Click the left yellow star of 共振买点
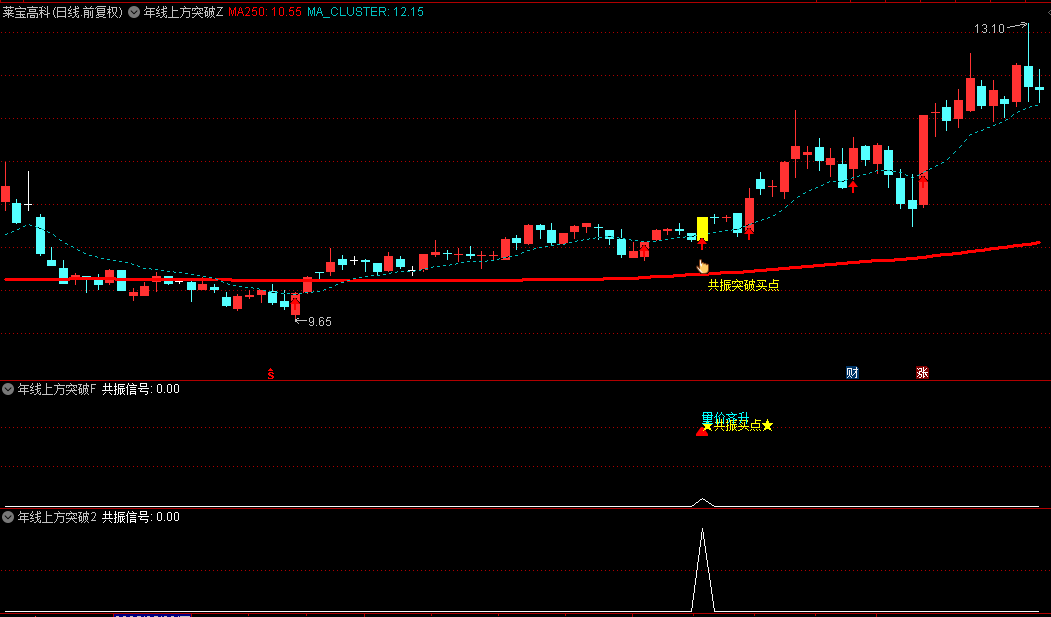1051x617 pixels. tap(707, 426)
